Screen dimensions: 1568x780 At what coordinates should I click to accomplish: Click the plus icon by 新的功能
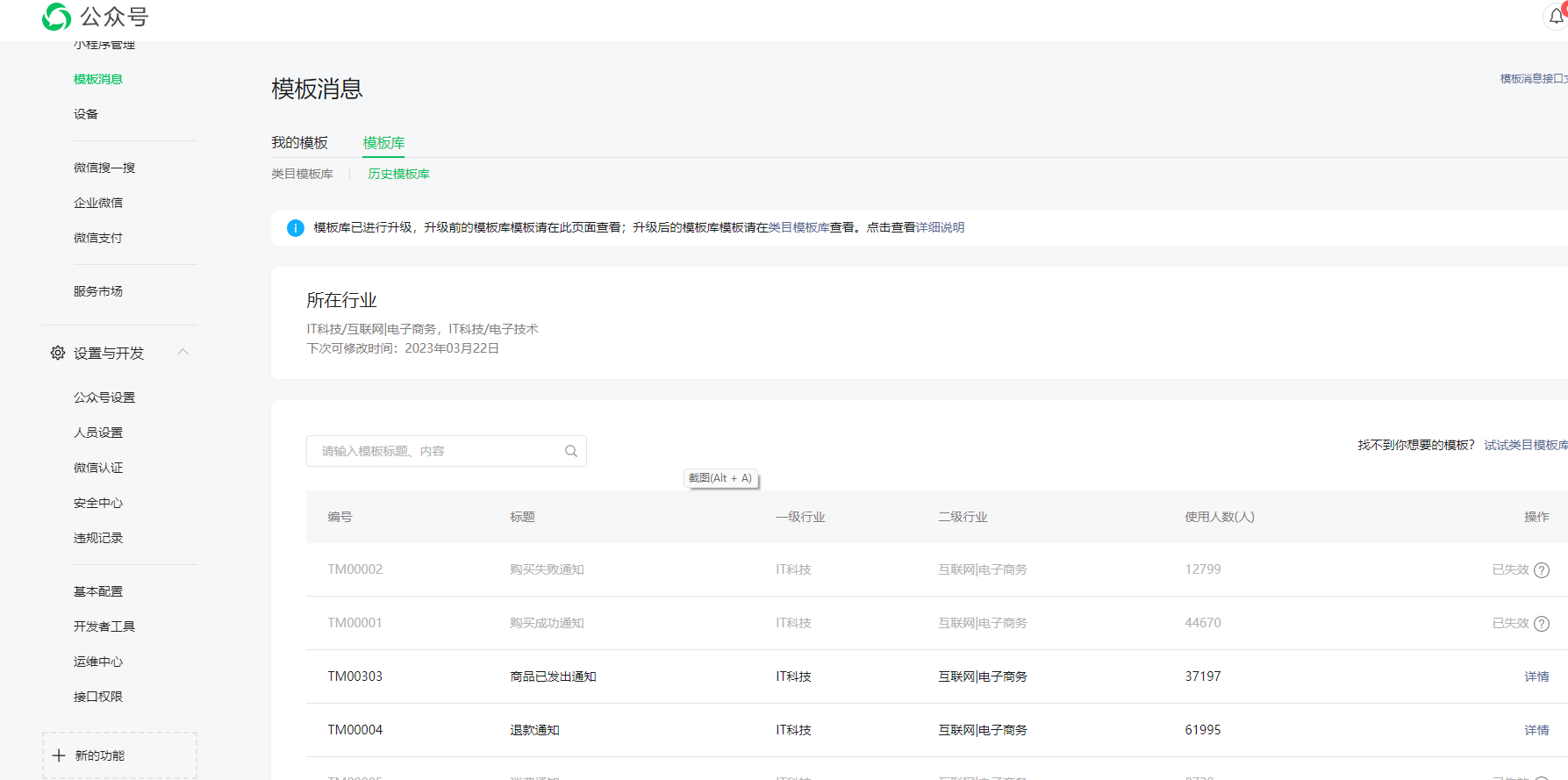click(59, 755)
